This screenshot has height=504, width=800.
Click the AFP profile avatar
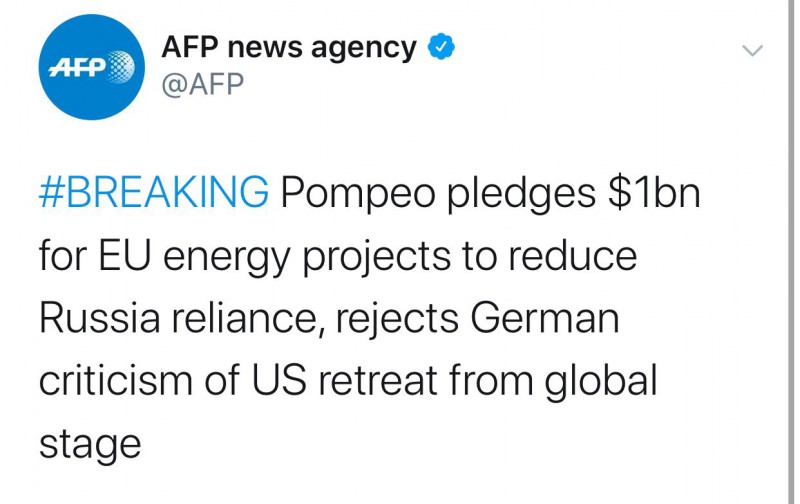click(x=89, y=67)
